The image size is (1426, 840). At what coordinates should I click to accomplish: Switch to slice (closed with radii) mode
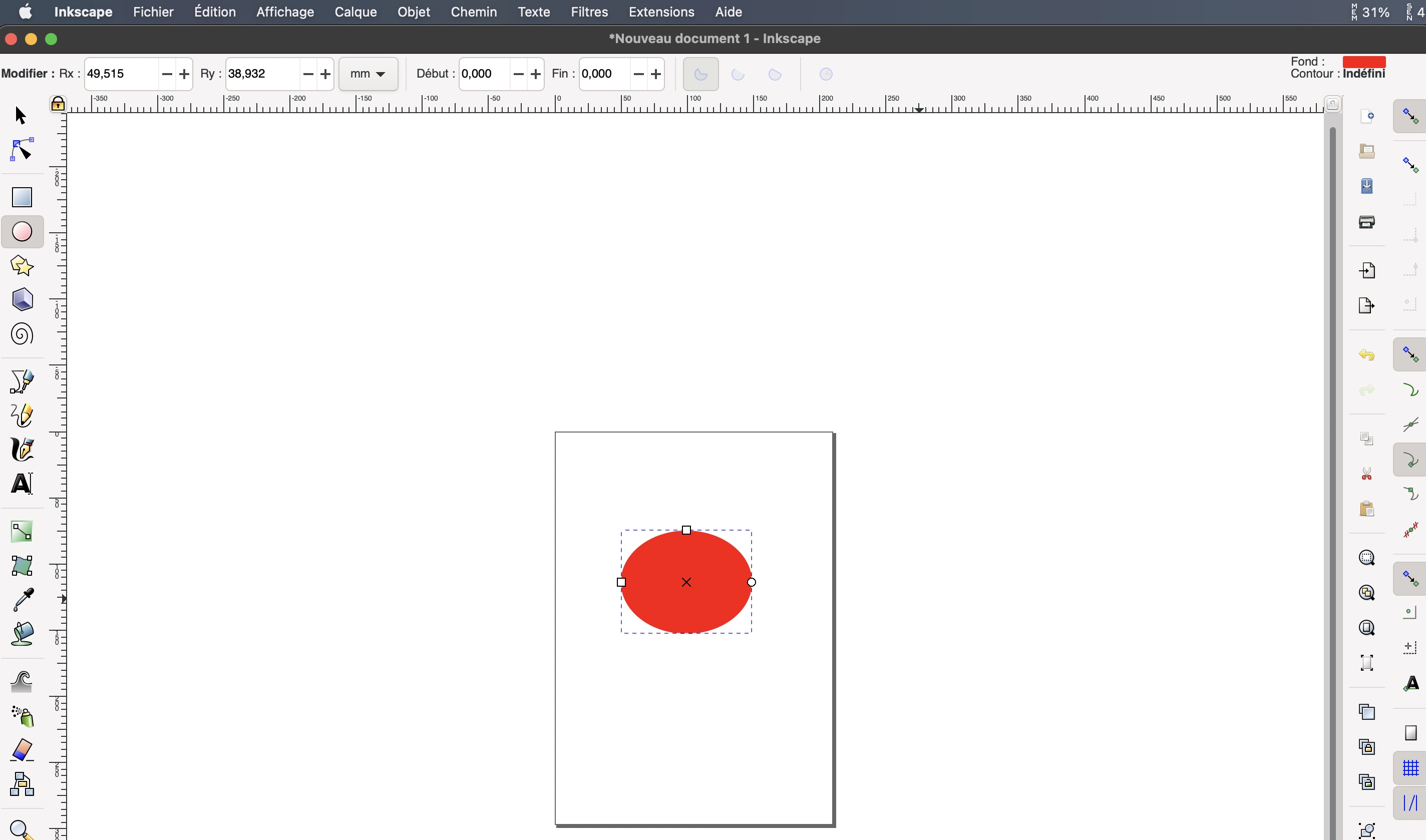click(x=700, y=74)
